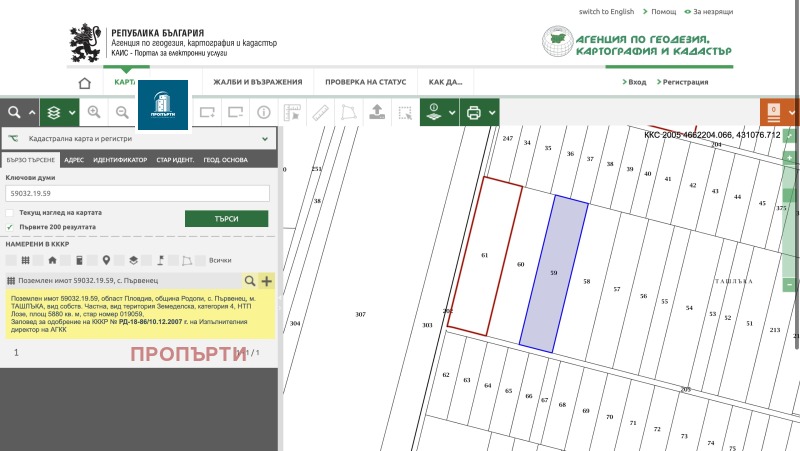Select the info identify tool
This screenshot has height=451, width=800.
(x=265, y=112)
